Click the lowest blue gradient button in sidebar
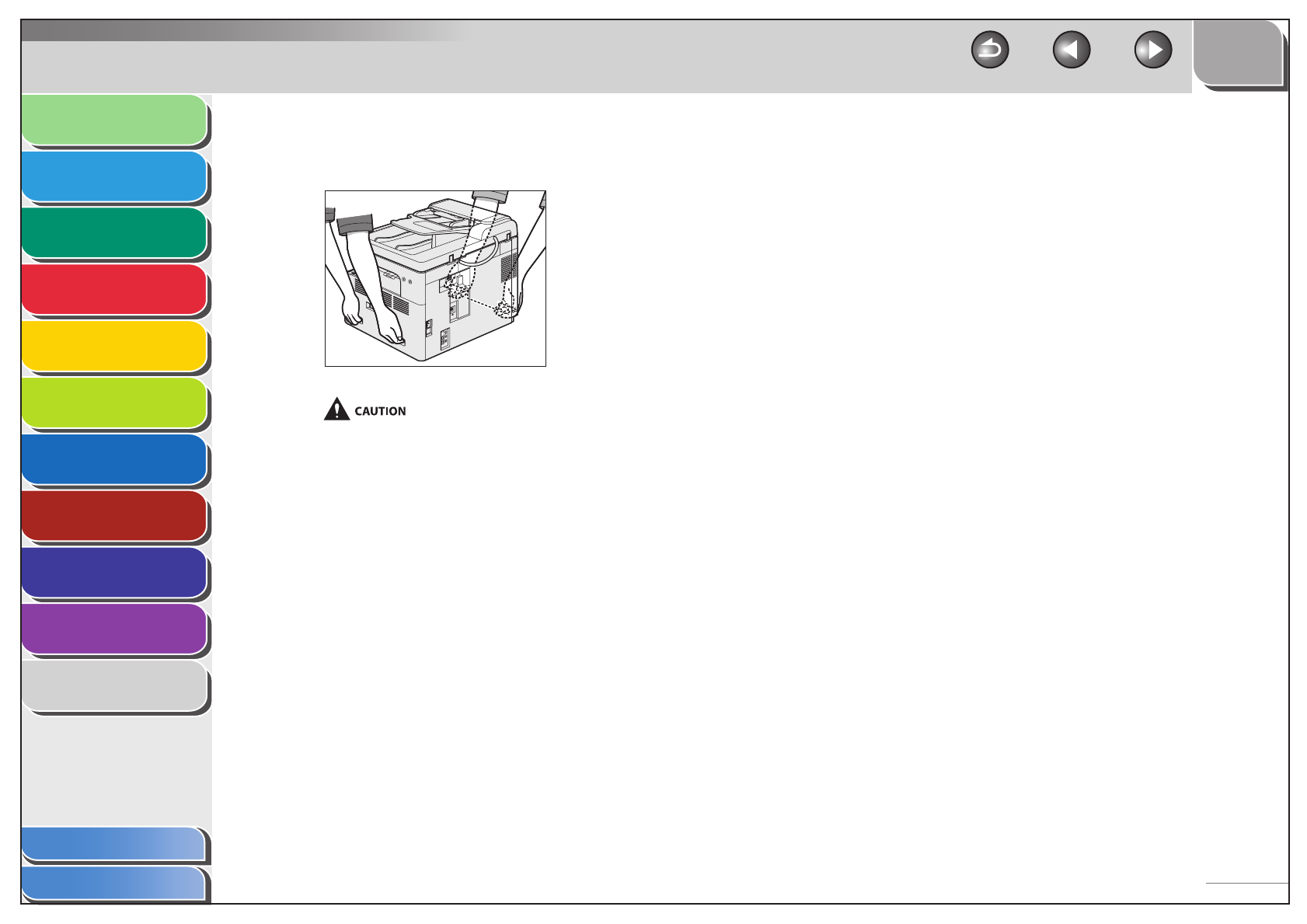The width and height of the screenshot is (1307, 924). [114, 884]
